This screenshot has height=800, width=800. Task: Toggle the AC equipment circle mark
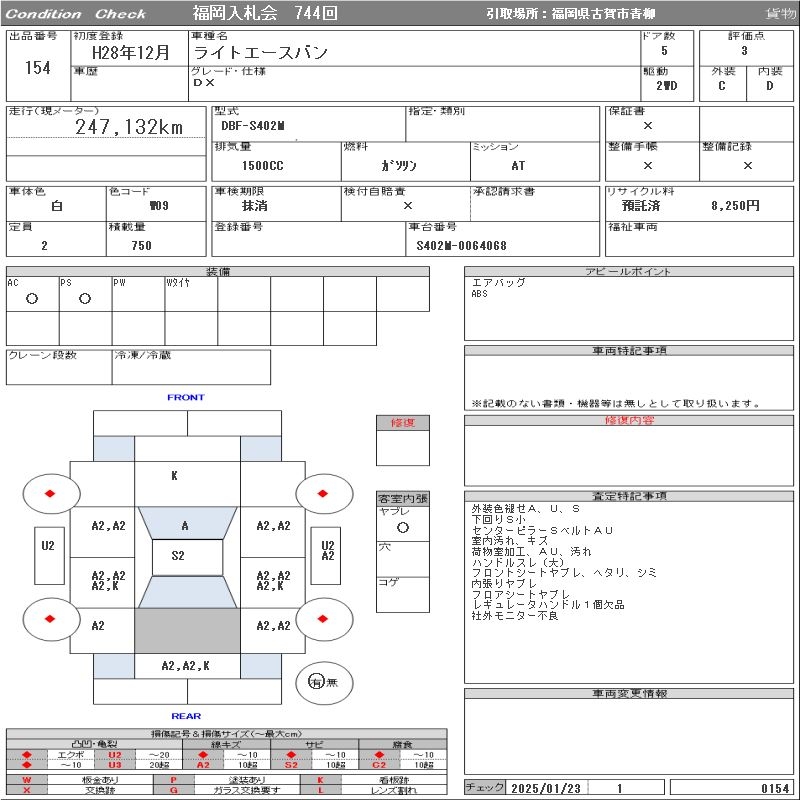pyautogui.click(x=32, y=299)
